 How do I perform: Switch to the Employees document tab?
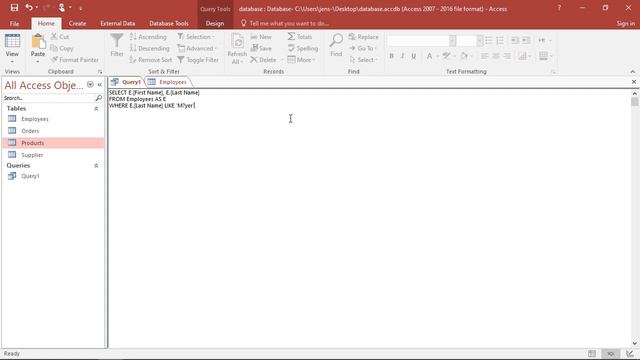(168, 82)
